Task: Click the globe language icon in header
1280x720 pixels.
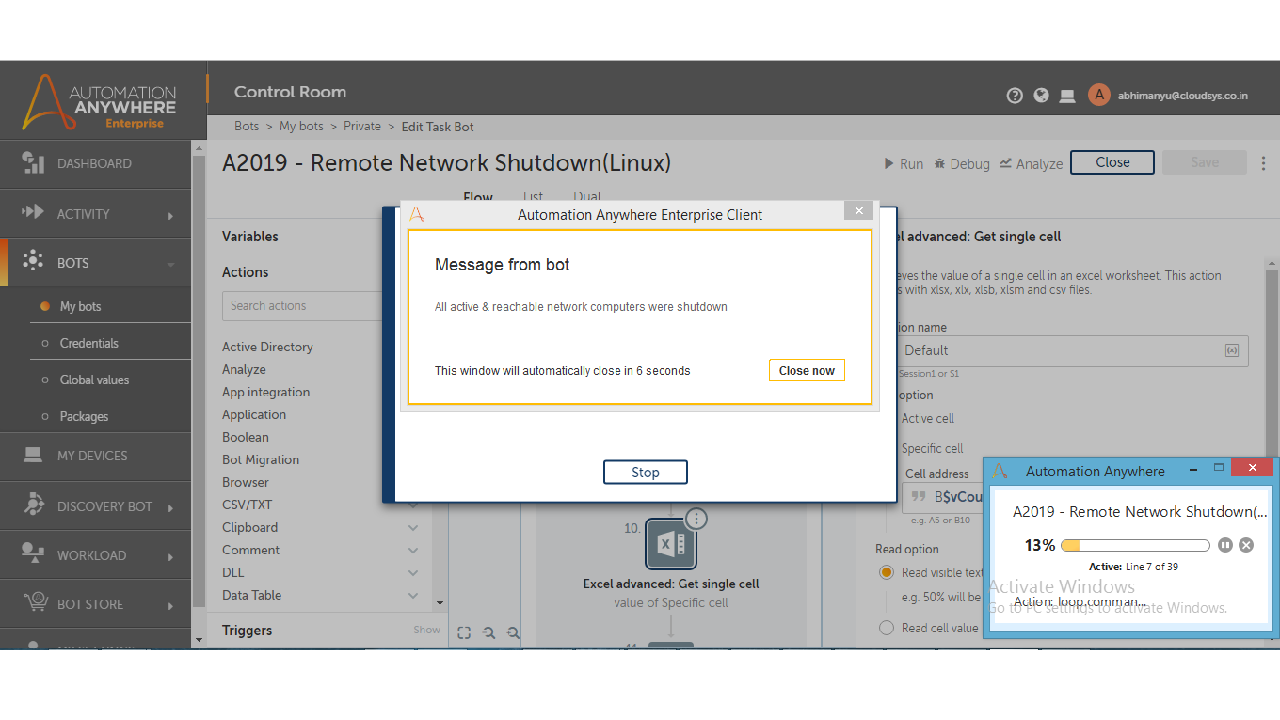Action: 1041,96
